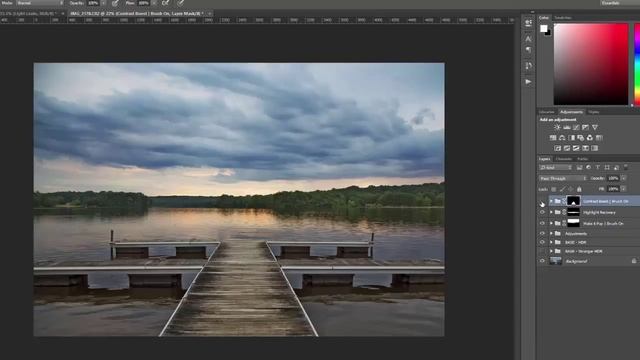Enable pressure for size in options bar
The image size is (640, 360).
[180, 3]
